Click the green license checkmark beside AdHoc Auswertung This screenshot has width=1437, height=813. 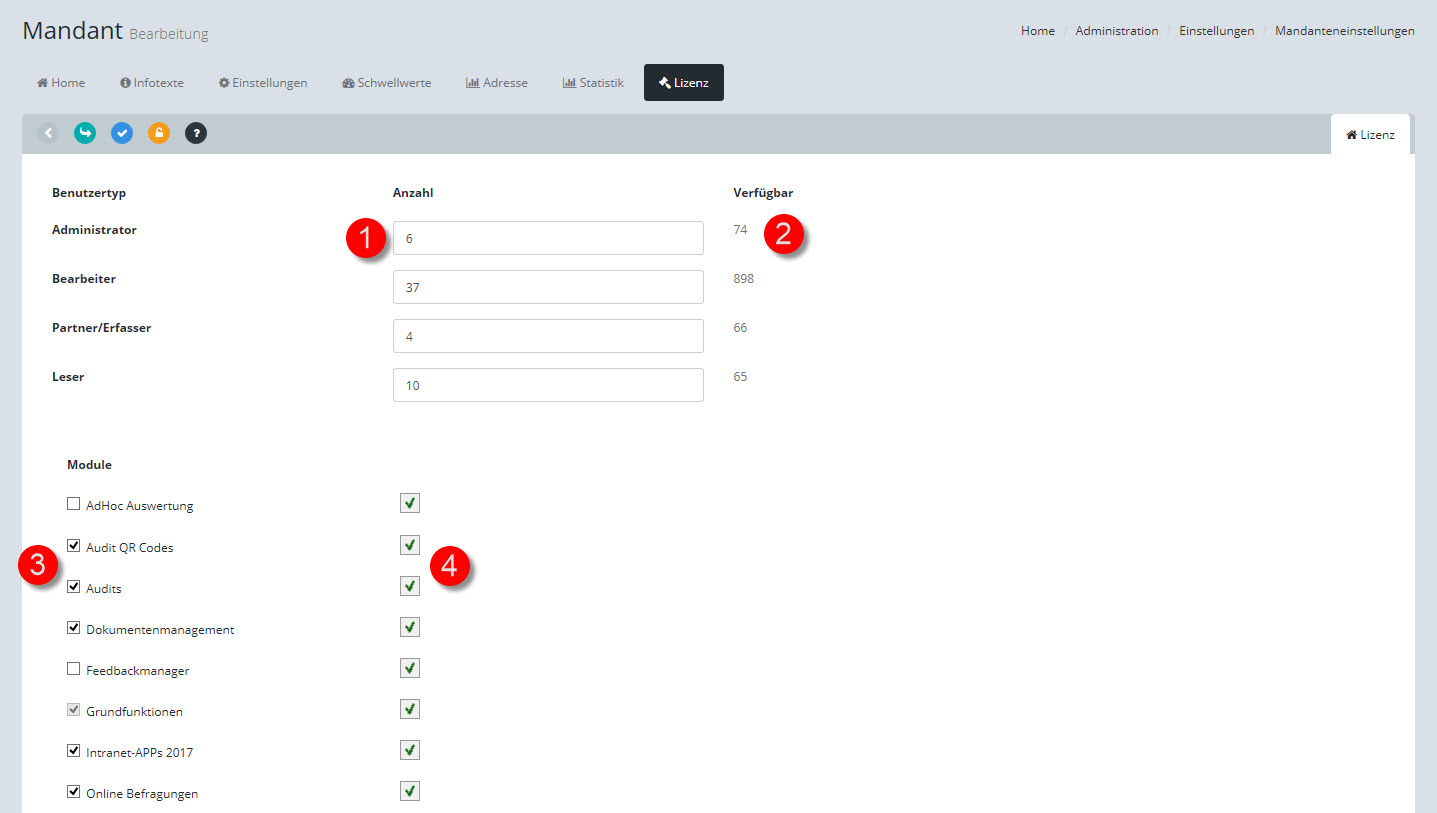tap(409, 503)
